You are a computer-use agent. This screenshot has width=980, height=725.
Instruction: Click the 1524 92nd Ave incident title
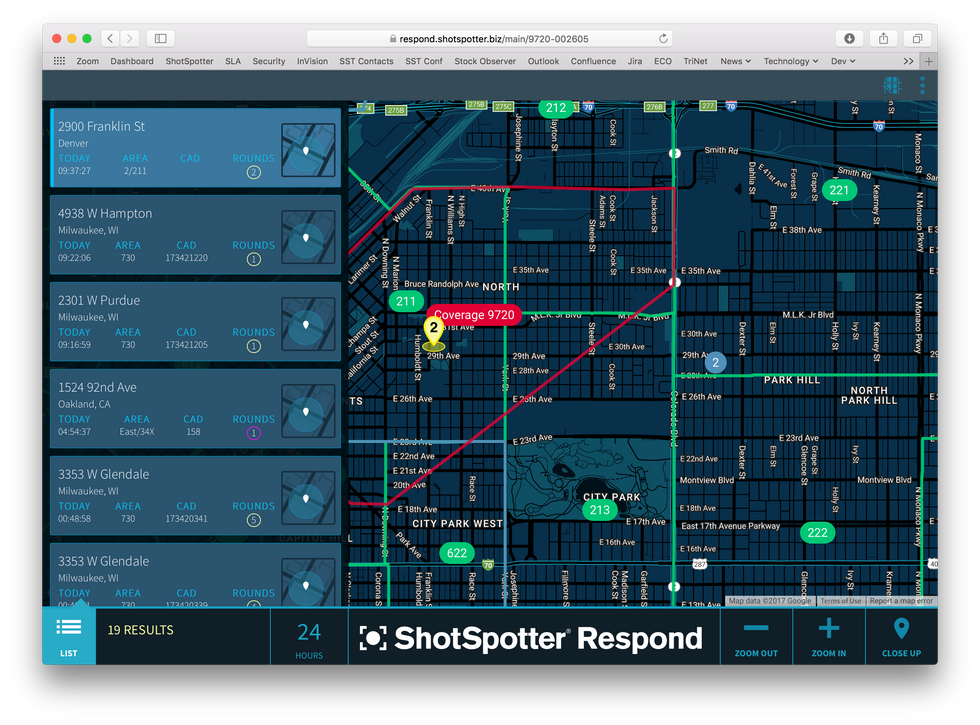pos(97,387)
